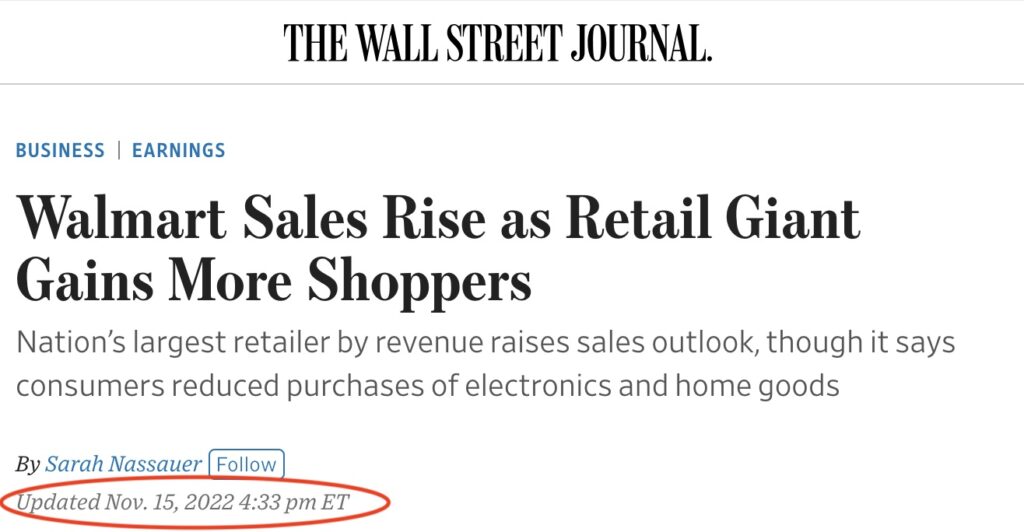Click the word 'THE WALL' in the masthead
The width and height of the screenshot is (1024, 532).
[360, 43]
